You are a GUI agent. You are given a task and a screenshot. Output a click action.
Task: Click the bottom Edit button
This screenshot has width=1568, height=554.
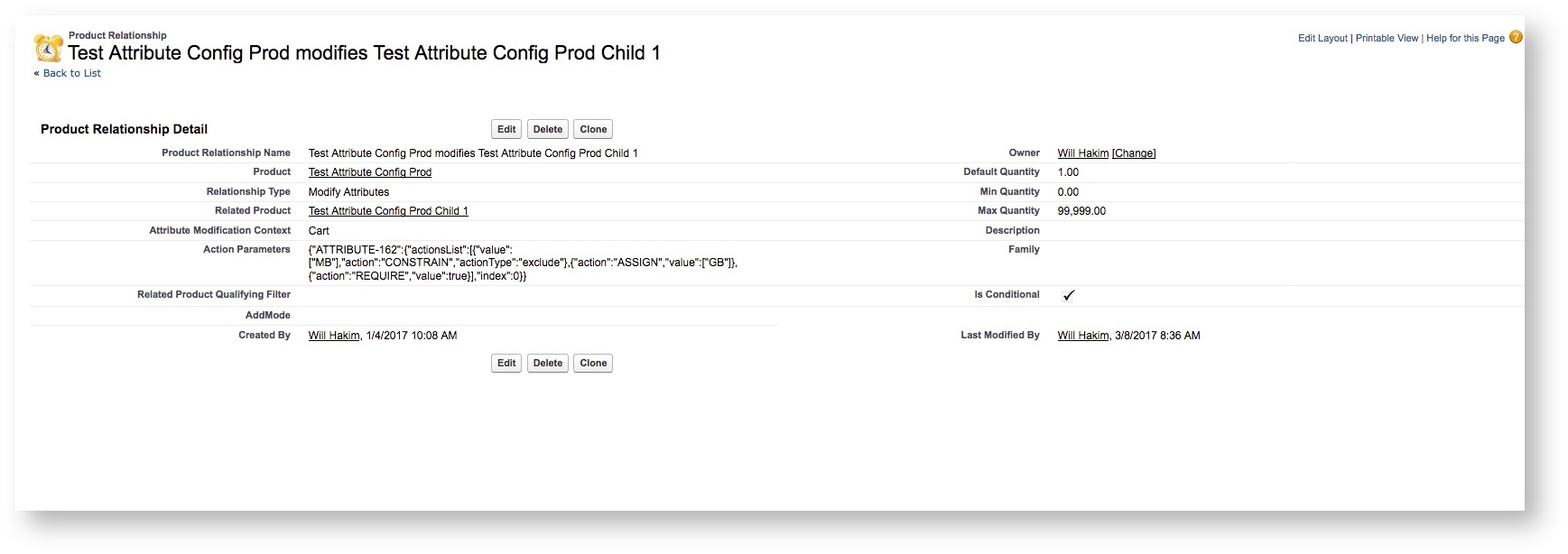click(x=506, y=363)
